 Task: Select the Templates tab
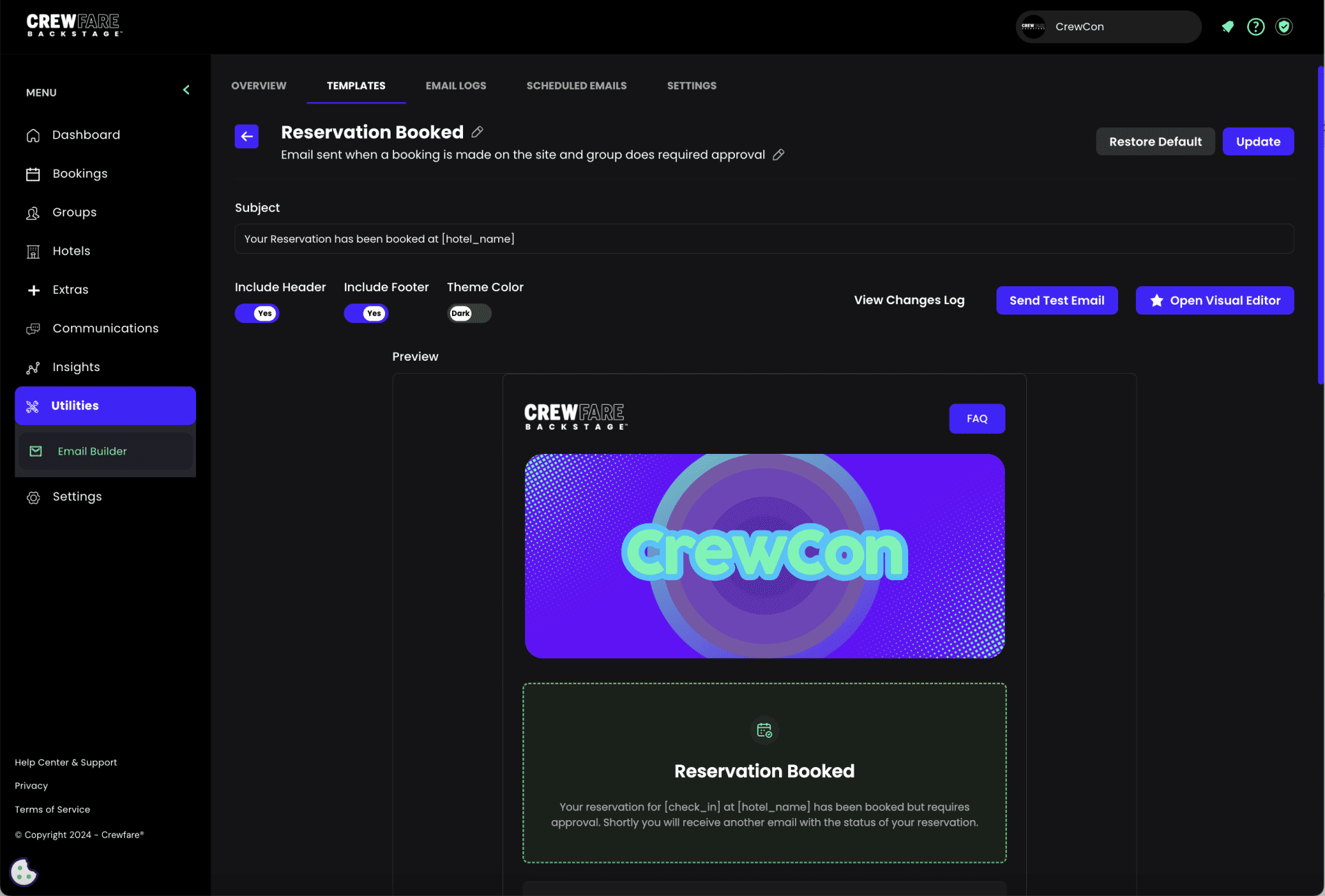pyautogui.click(x=356, y=86)
